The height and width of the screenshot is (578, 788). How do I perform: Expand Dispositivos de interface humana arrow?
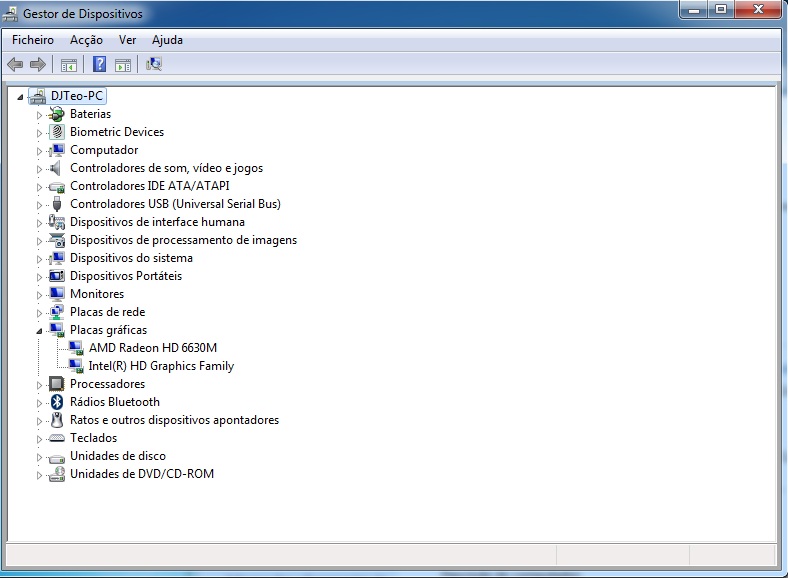pos(39,223)
